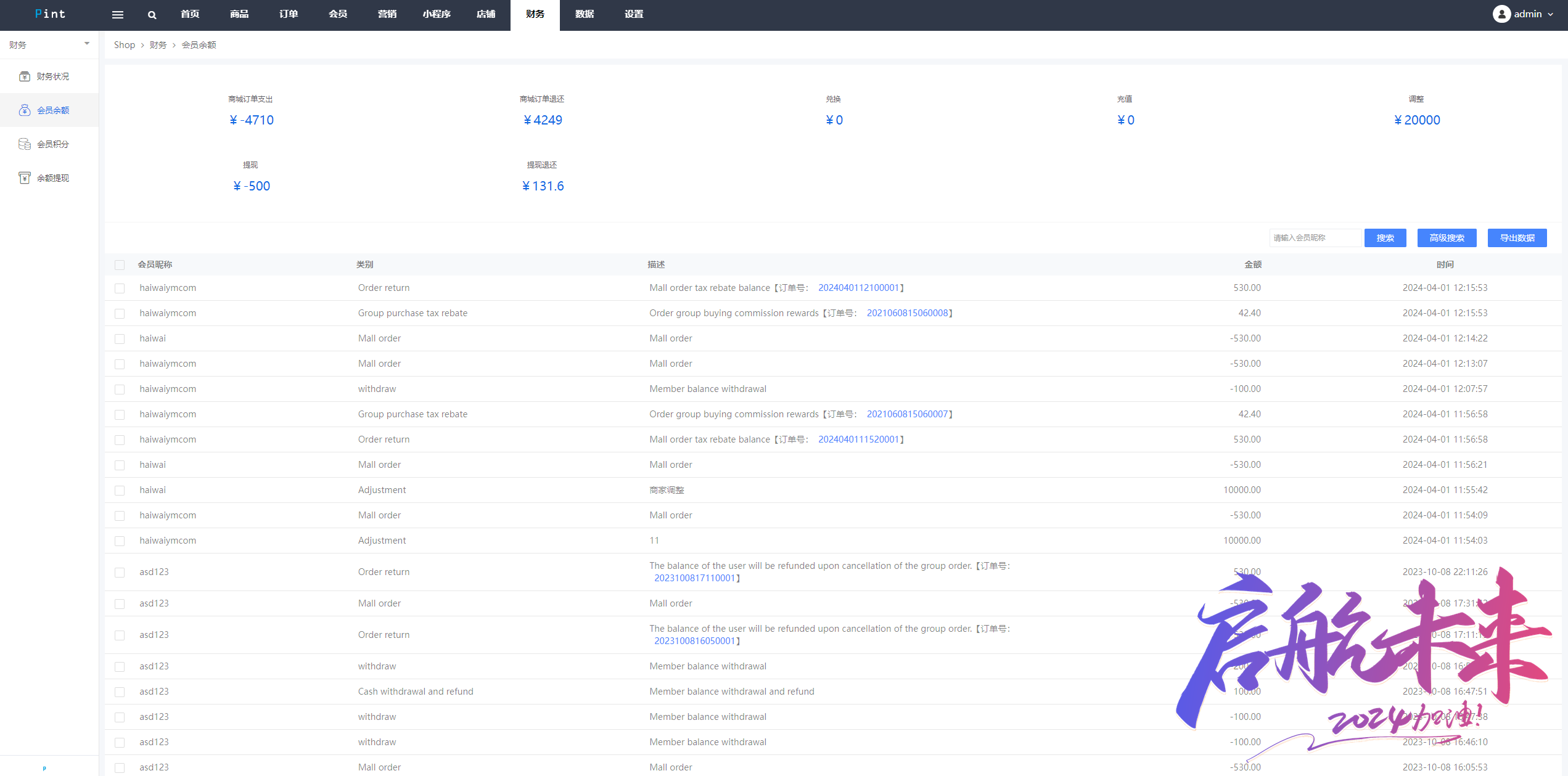The height and width of the screenshot is (776, 1568).
Task: Open the 小程序 menu
Action: [437, 14]
